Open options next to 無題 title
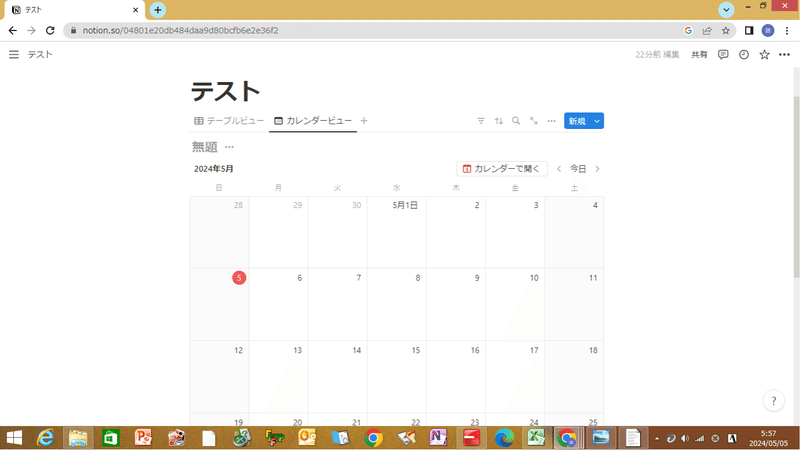This screenshot has width=800, height=450. 229,147
